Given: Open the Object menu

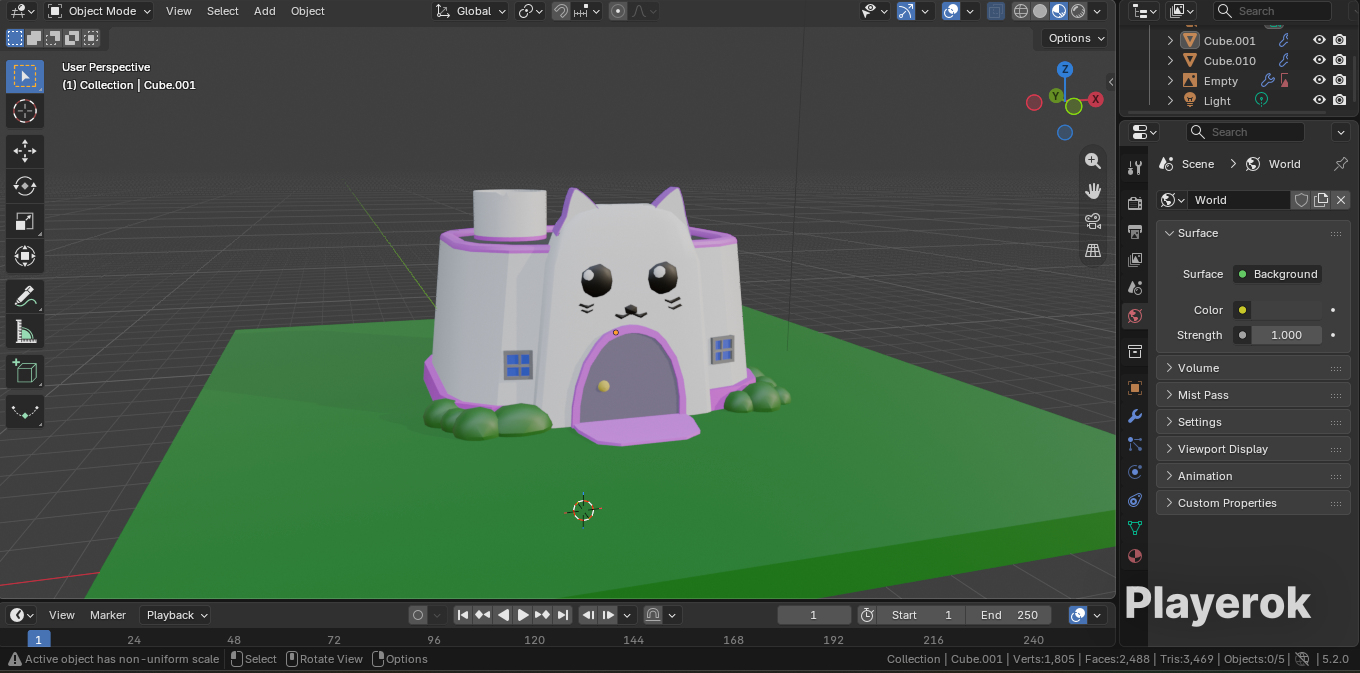Looking at the screenshot, I should tap(308, 11).
